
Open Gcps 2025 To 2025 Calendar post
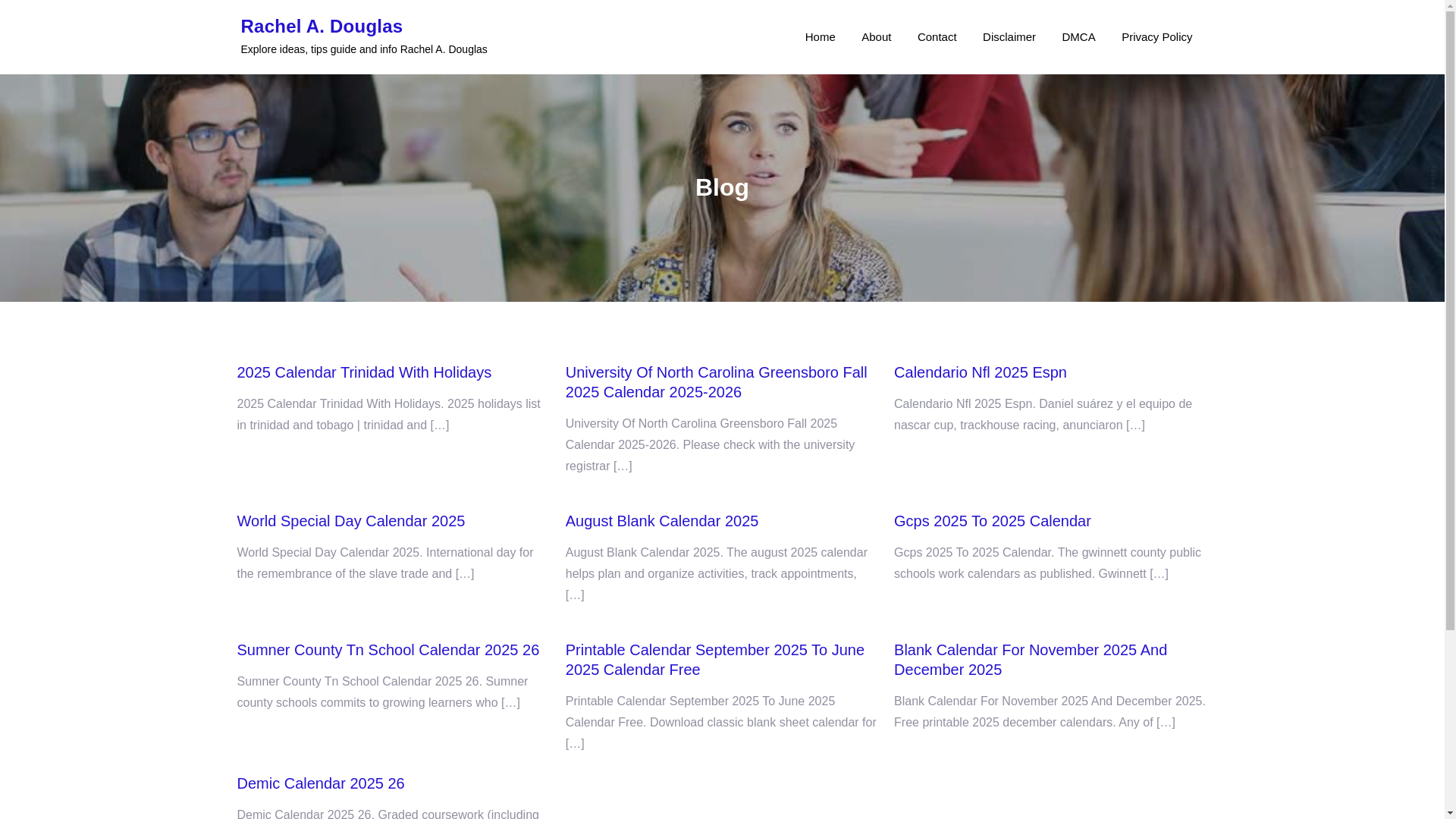pos(992,521)
